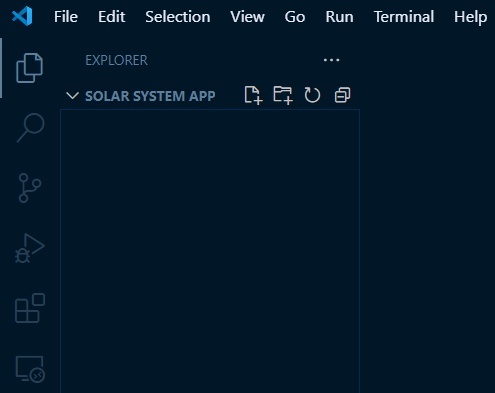Click the VS Code logo icon
Image resolution: width=495 pixels, height=393 pixels.
click(22, 16)
